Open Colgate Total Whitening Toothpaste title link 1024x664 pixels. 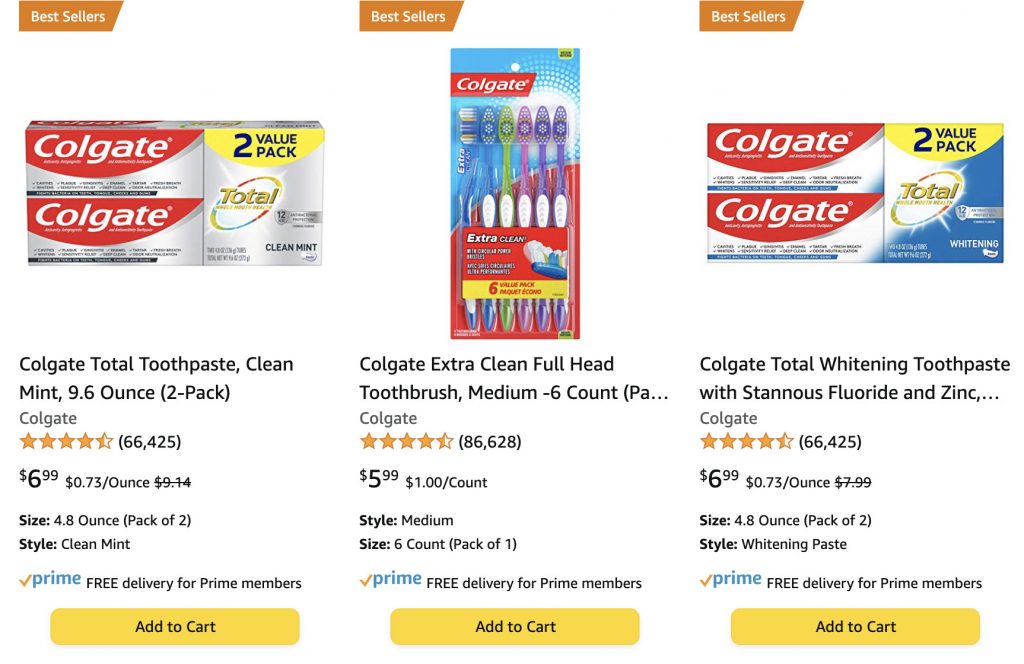pyautogui.click(x=854, y=378)
